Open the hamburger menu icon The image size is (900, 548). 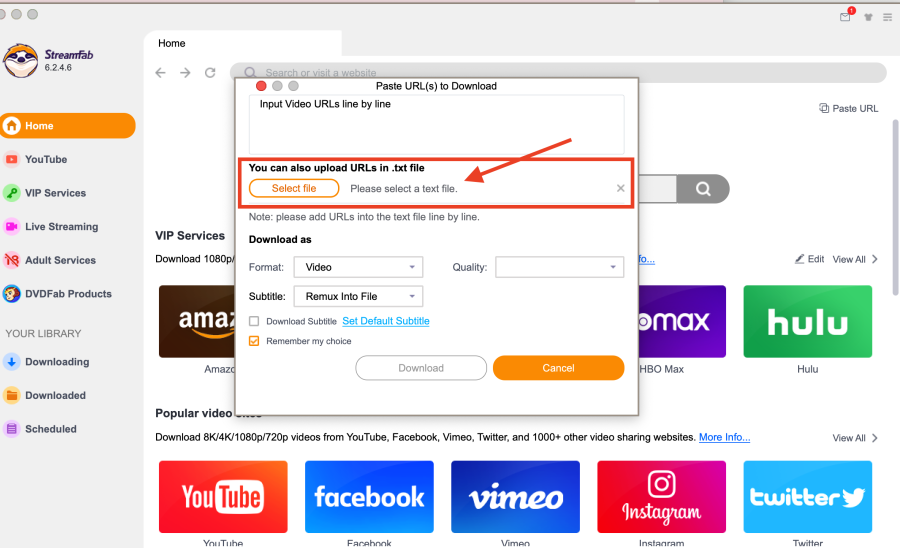(887, 17)
